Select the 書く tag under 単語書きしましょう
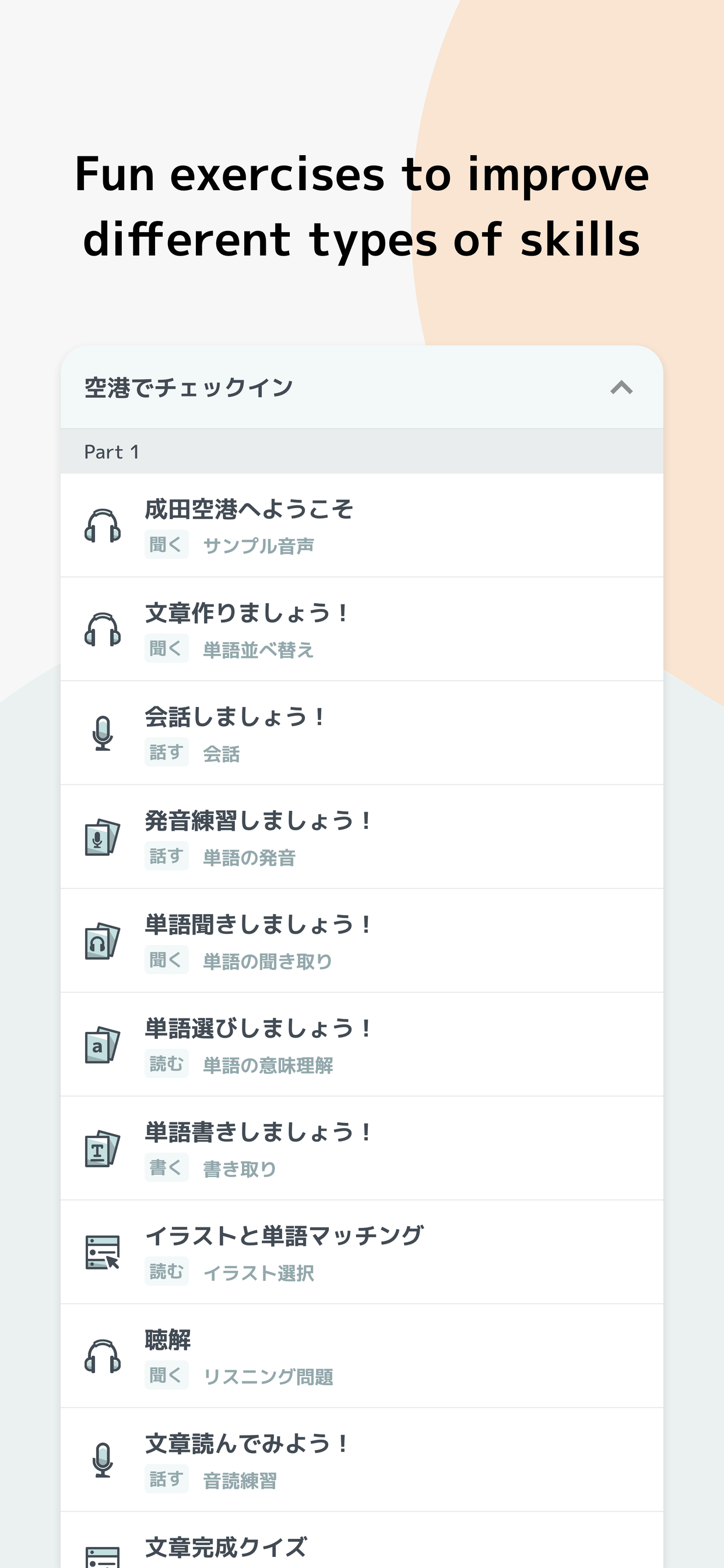Viewport: 724px width, 1568px height. point(166,1168)
